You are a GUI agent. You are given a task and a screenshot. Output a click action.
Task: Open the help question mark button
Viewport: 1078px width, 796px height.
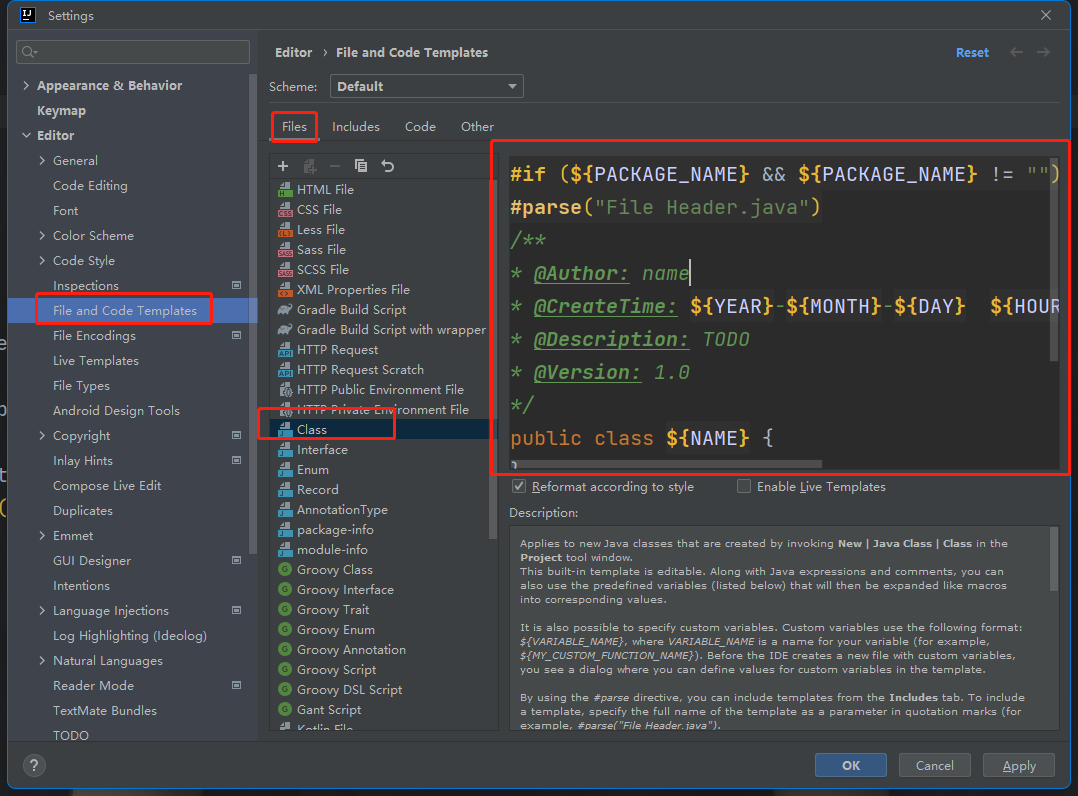[34, 765]
